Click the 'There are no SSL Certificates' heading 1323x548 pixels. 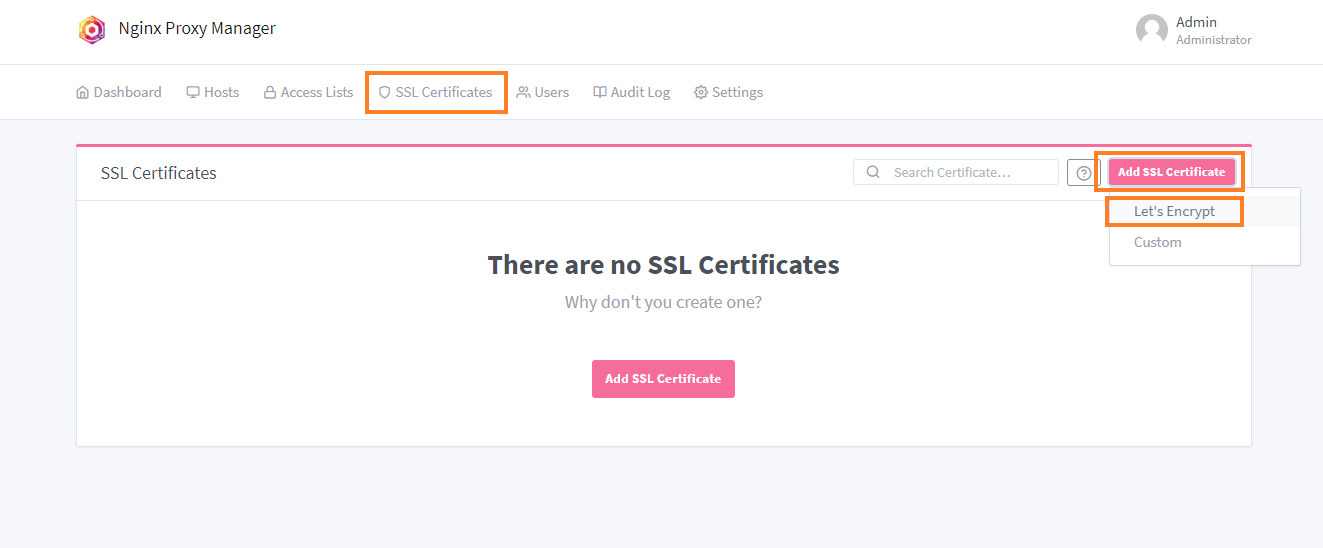tap(663, 265)
